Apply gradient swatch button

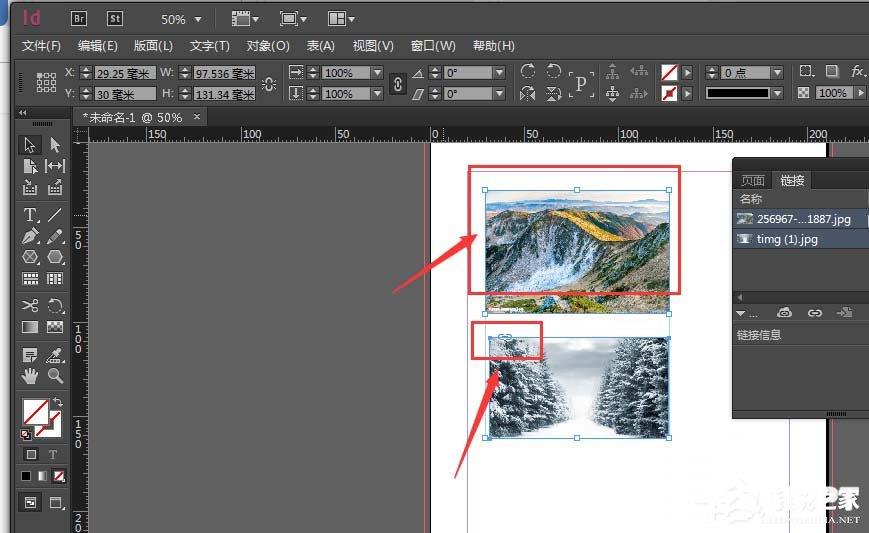pos(42,475)
